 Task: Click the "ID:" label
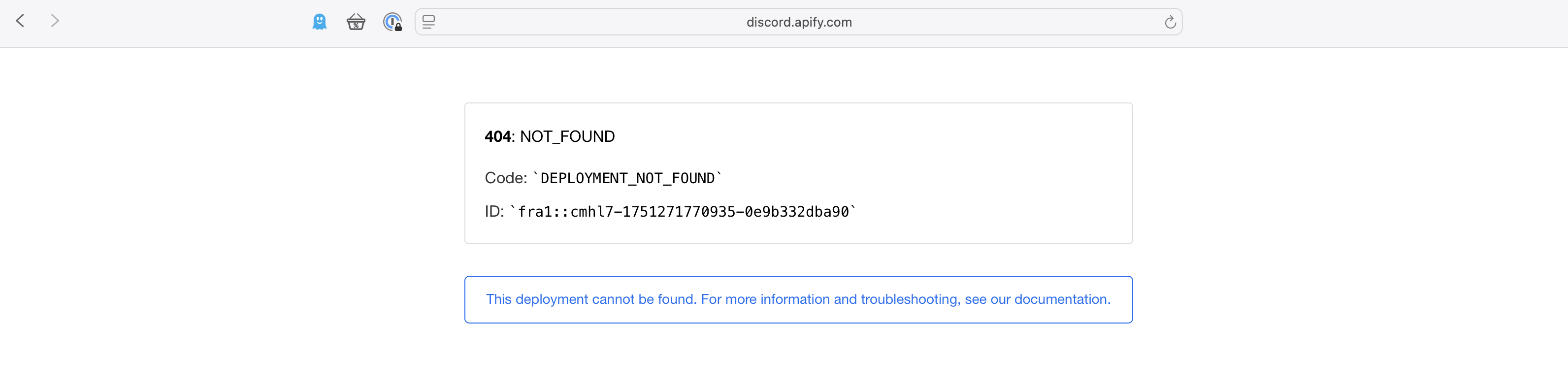(x=493, y=212)
